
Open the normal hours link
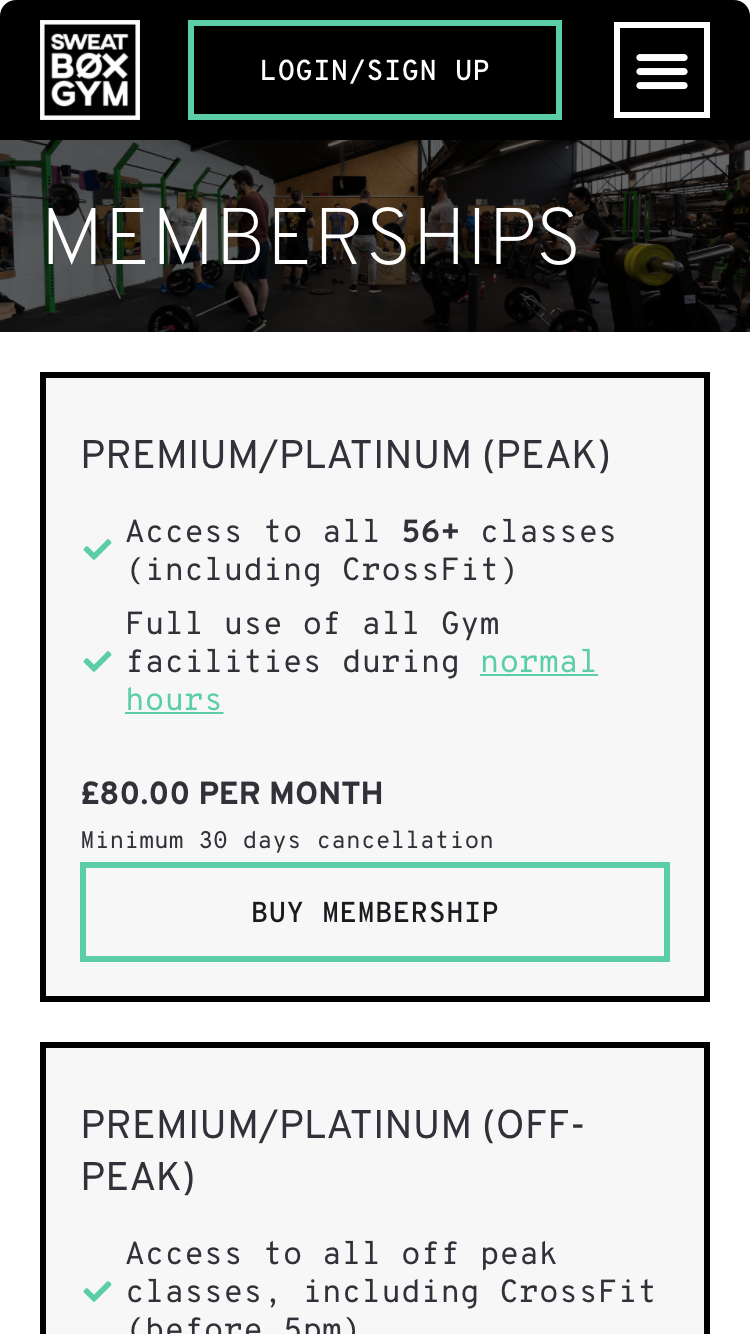(x=538, y=662)
